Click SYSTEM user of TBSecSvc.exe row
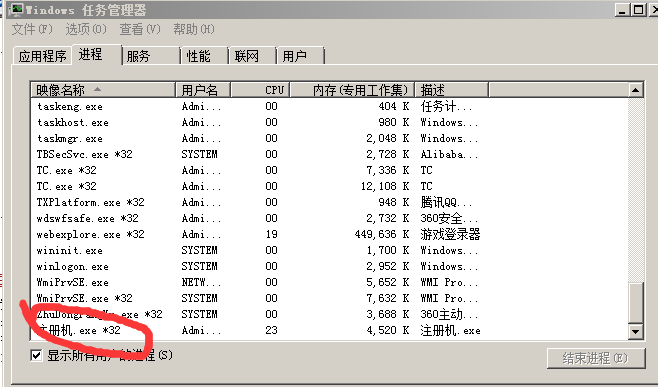The width and height of the screenshot is (658, 387). [x=199, y=154]
